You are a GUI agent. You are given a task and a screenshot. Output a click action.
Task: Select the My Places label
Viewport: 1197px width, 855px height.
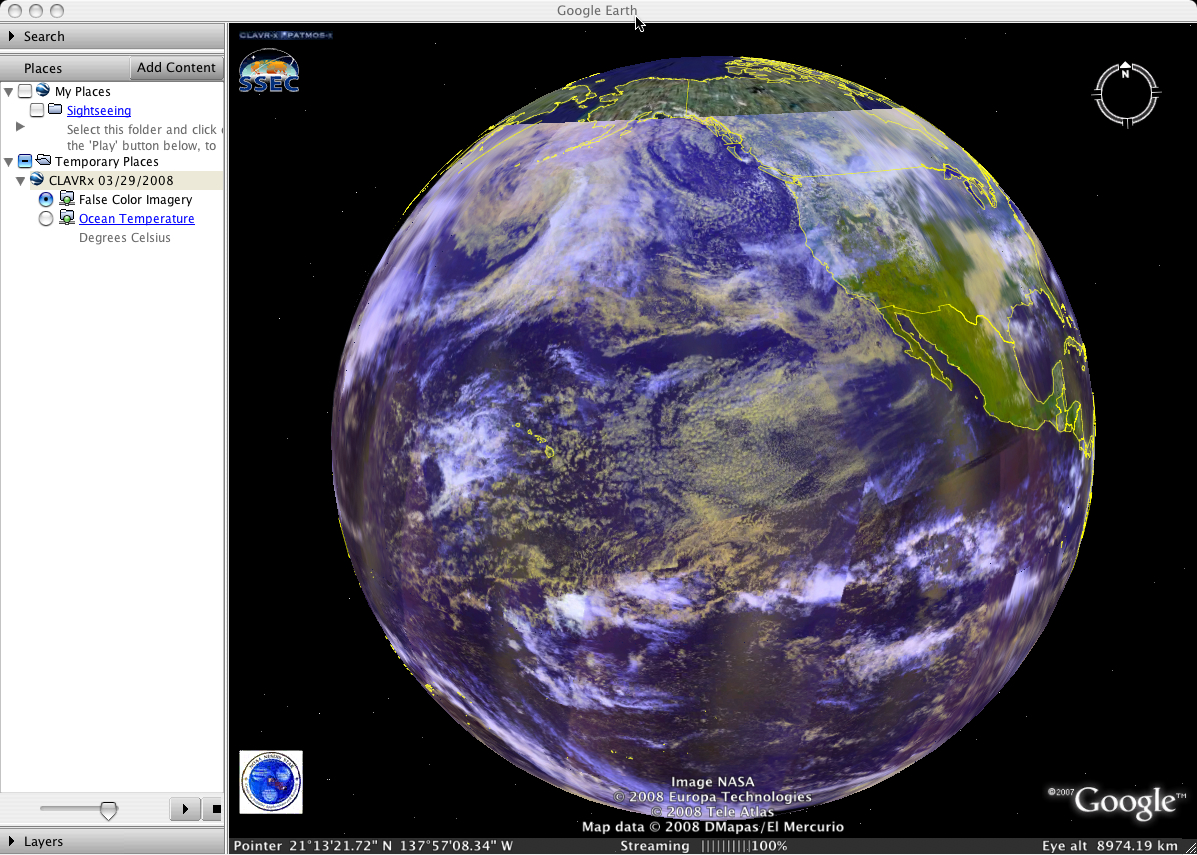[x=82, y=92]
